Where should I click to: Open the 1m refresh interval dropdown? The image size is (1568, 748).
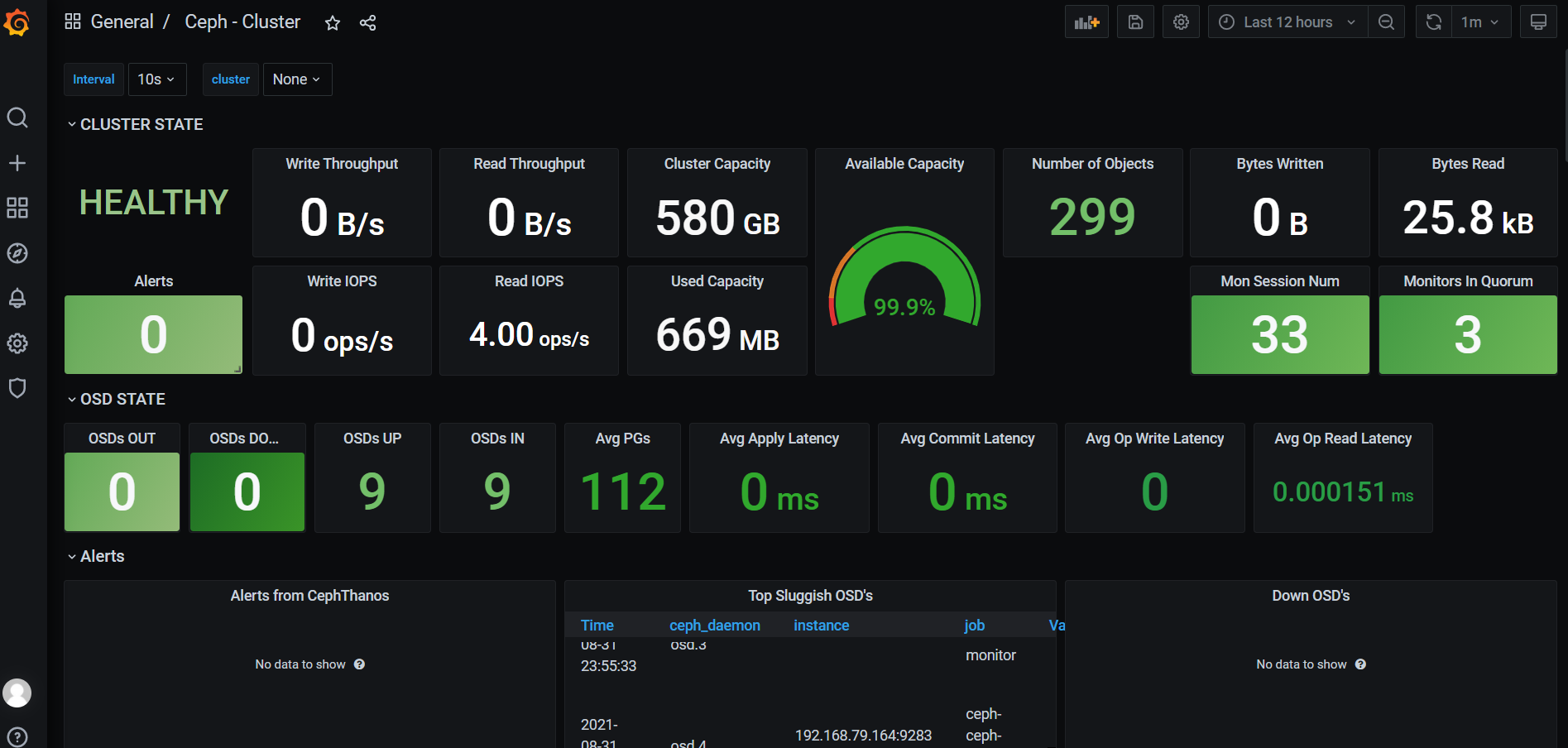tap(1481, 22)
